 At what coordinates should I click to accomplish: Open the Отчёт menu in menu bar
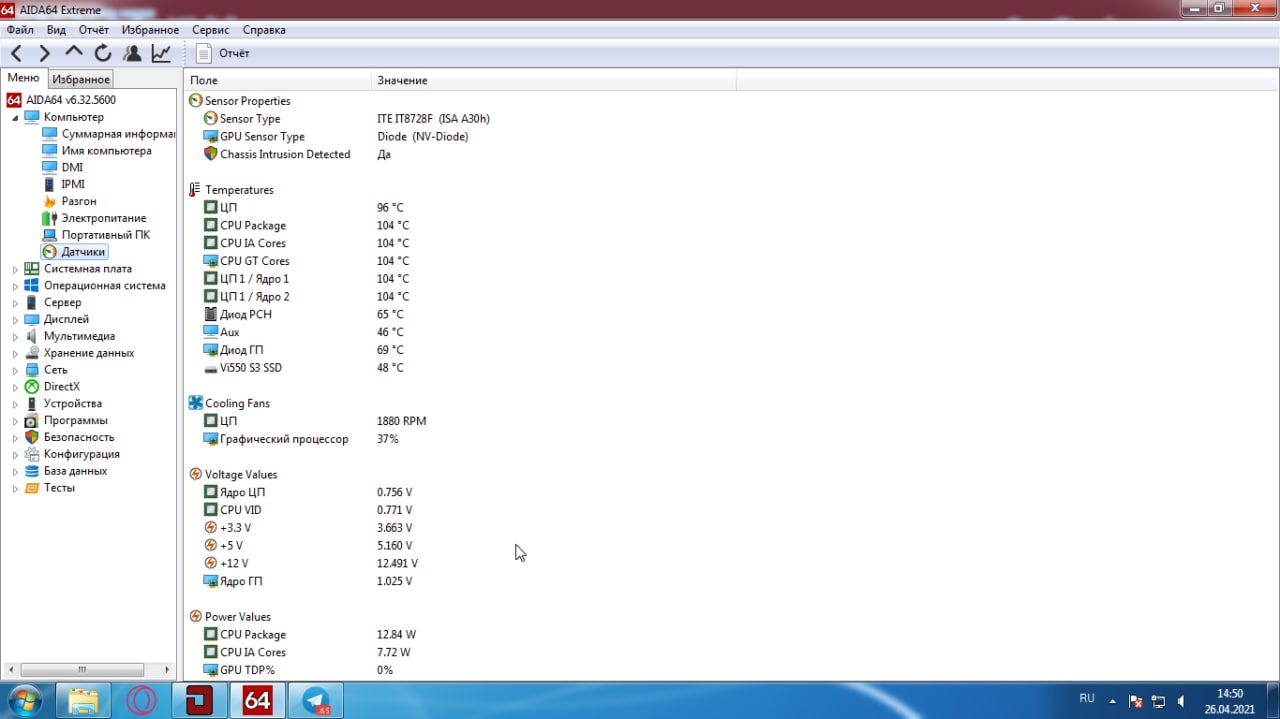click(x=94, y=30)
